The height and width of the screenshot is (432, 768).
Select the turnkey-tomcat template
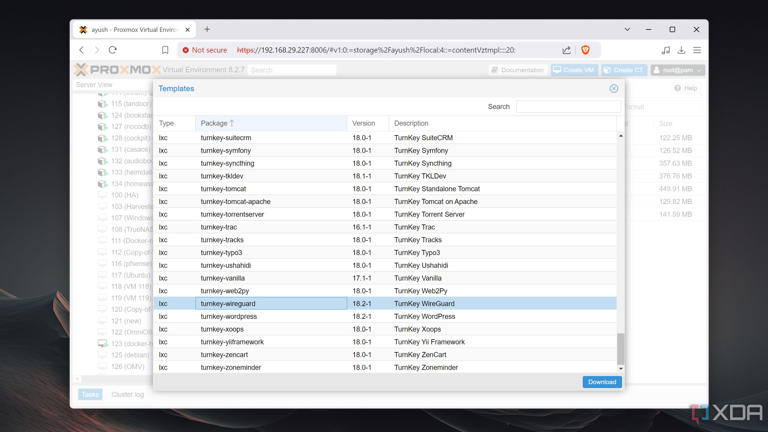(385, 189)
